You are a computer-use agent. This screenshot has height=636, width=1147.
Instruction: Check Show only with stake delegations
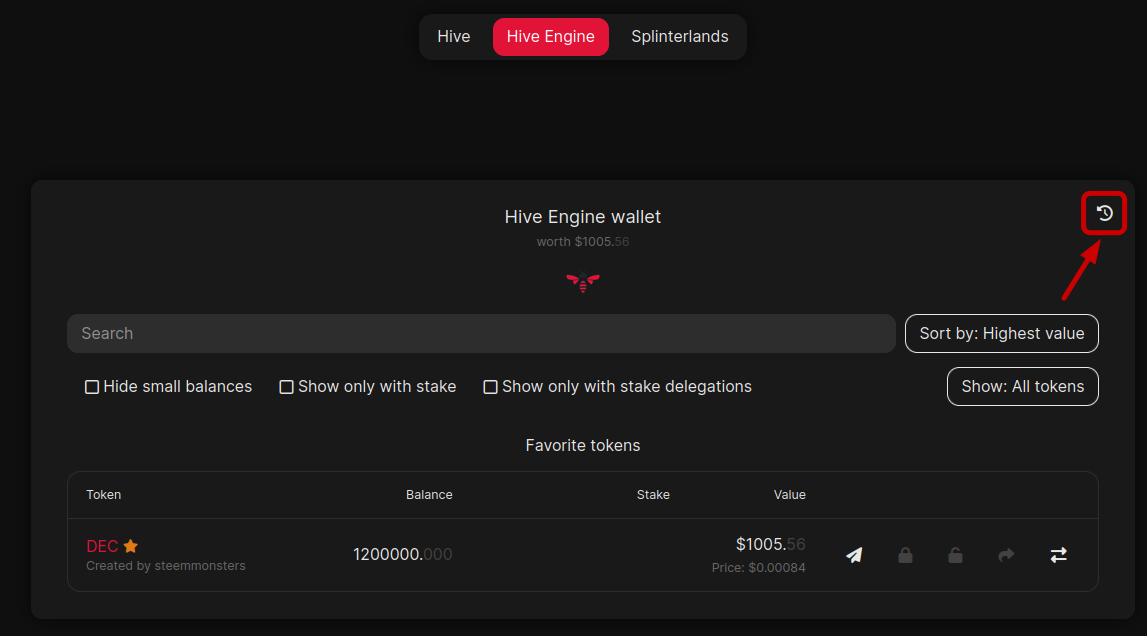(491, 387)
